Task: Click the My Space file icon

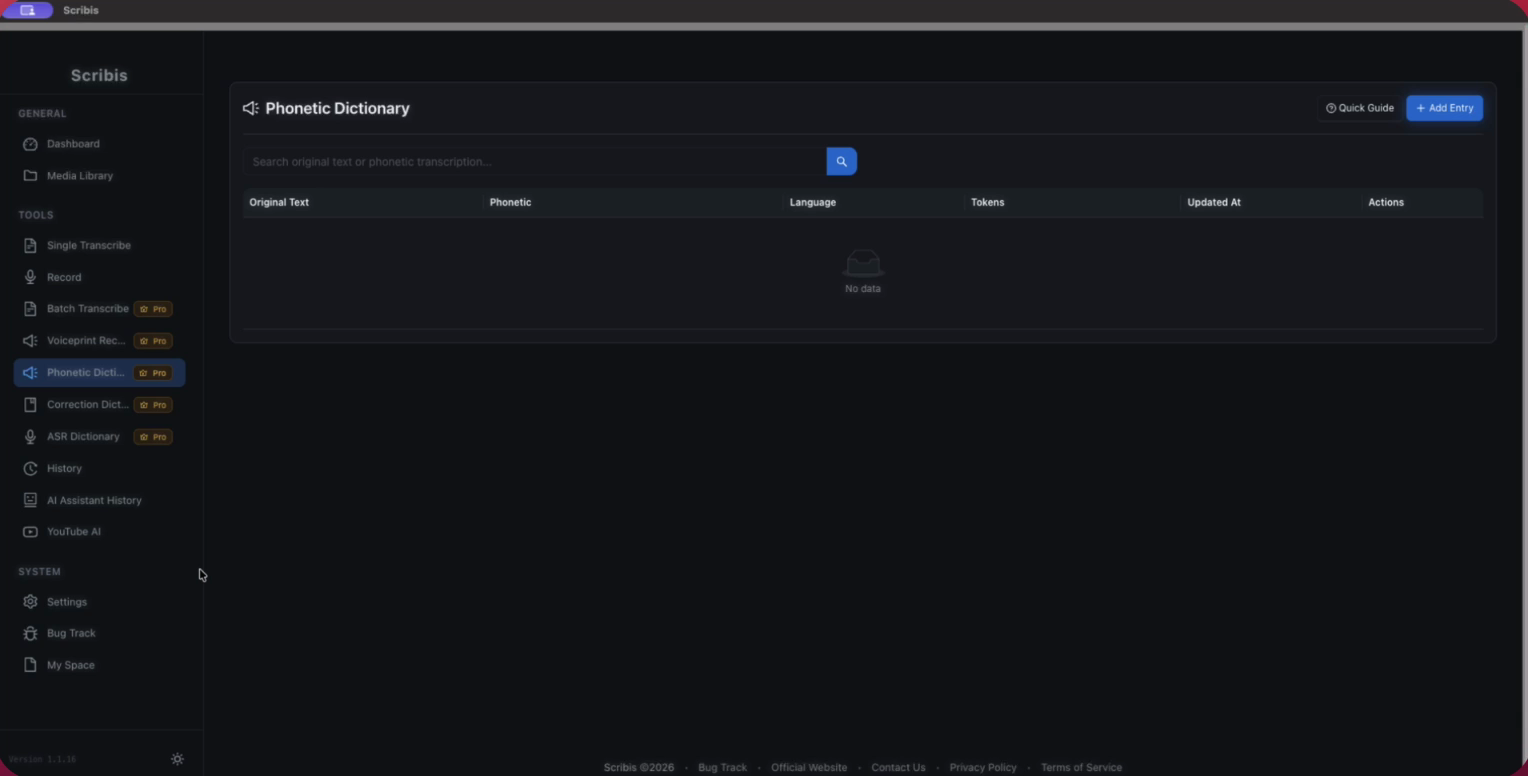Action: coord(30,665)
